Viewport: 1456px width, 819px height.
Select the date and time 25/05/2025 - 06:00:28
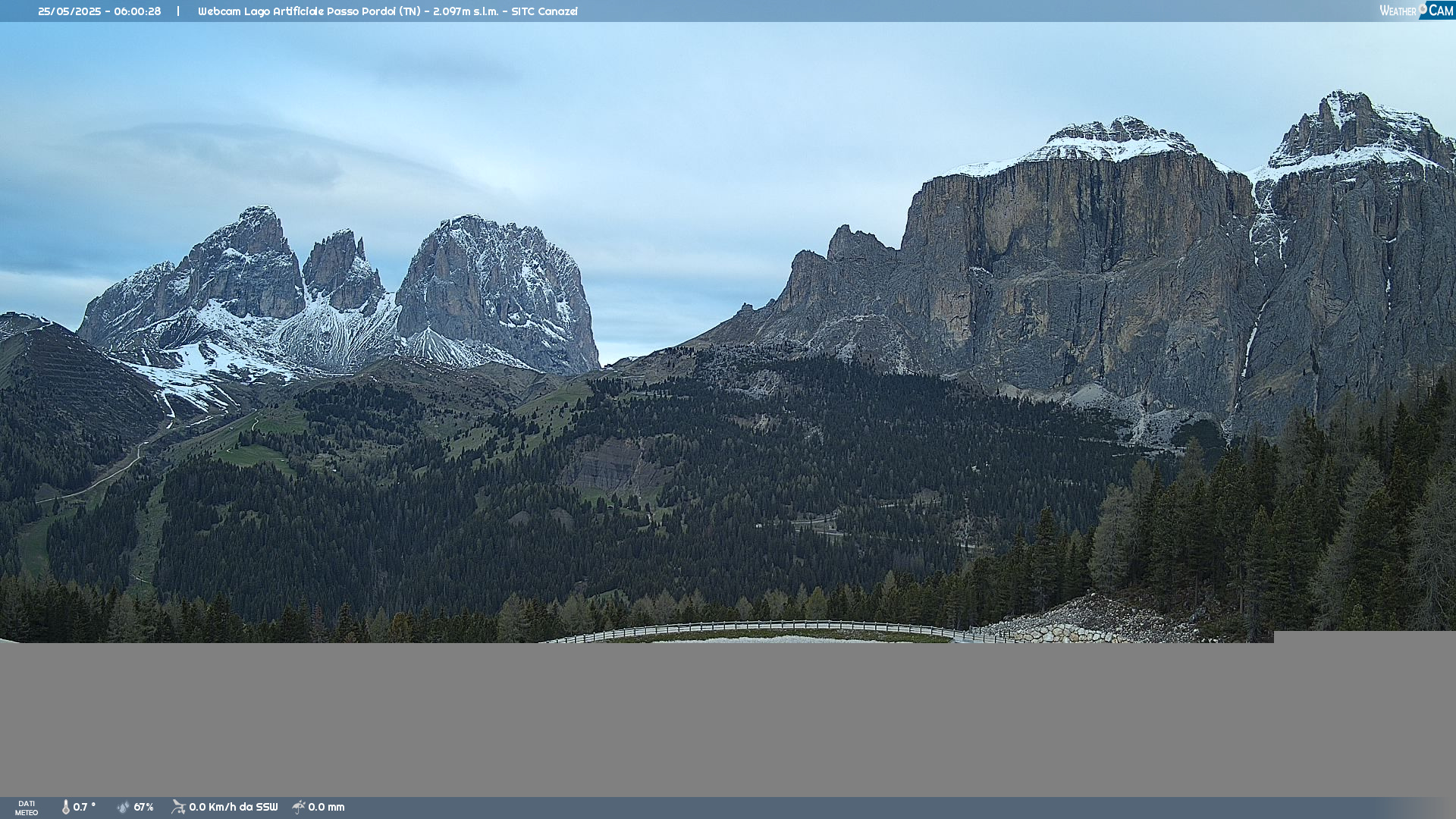(x=99, y=11)
